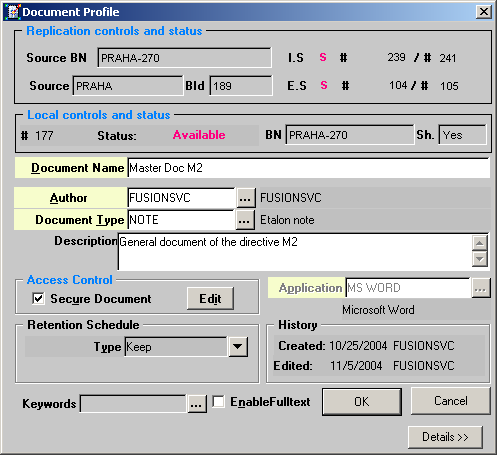Open Application lookup ellipsis button
Image resolution: width=497 pixels, height=455 pixels.
click(480, 288)
